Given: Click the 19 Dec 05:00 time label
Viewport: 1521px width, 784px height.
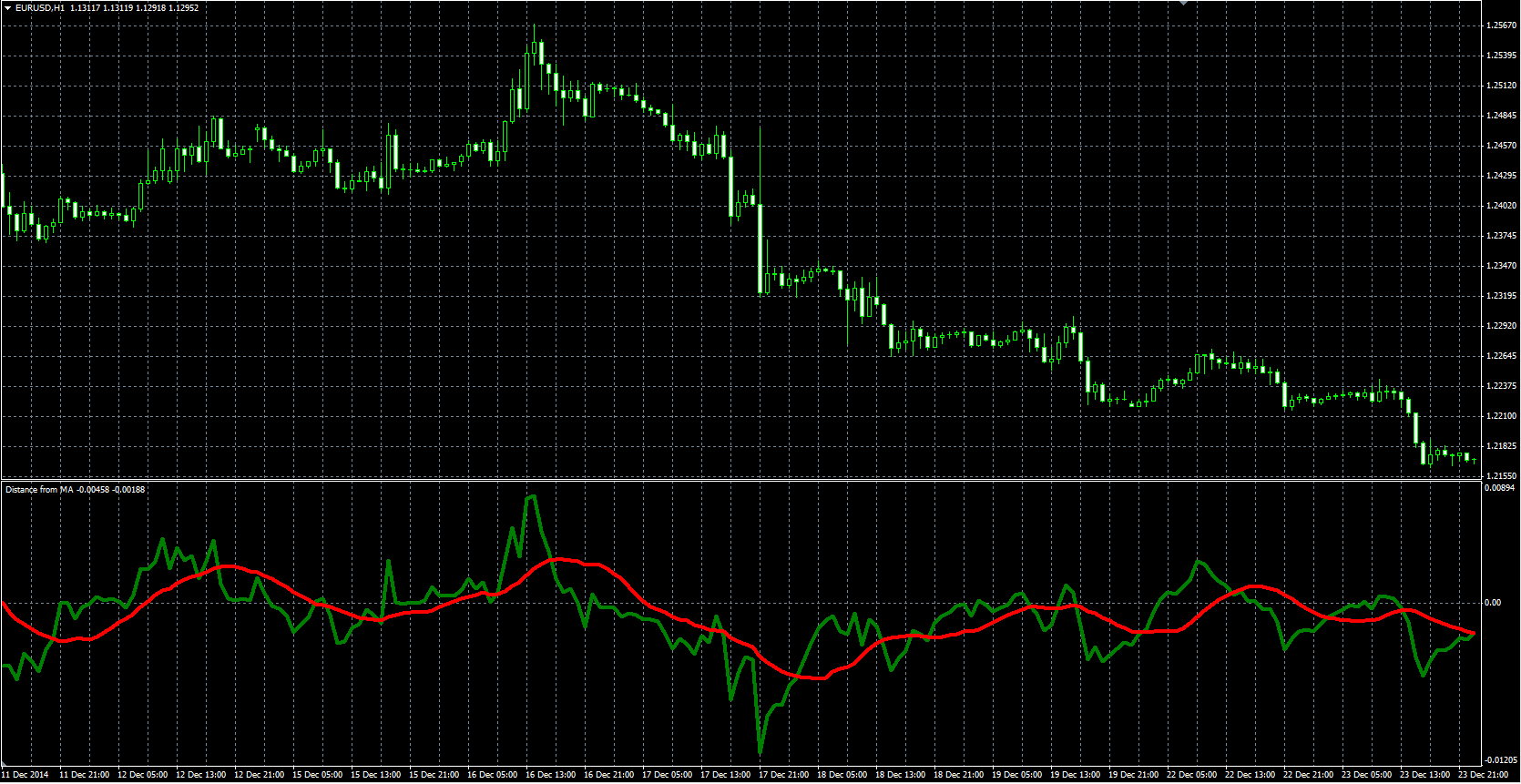Looking at the screenshot, I should click(1016, 775).
